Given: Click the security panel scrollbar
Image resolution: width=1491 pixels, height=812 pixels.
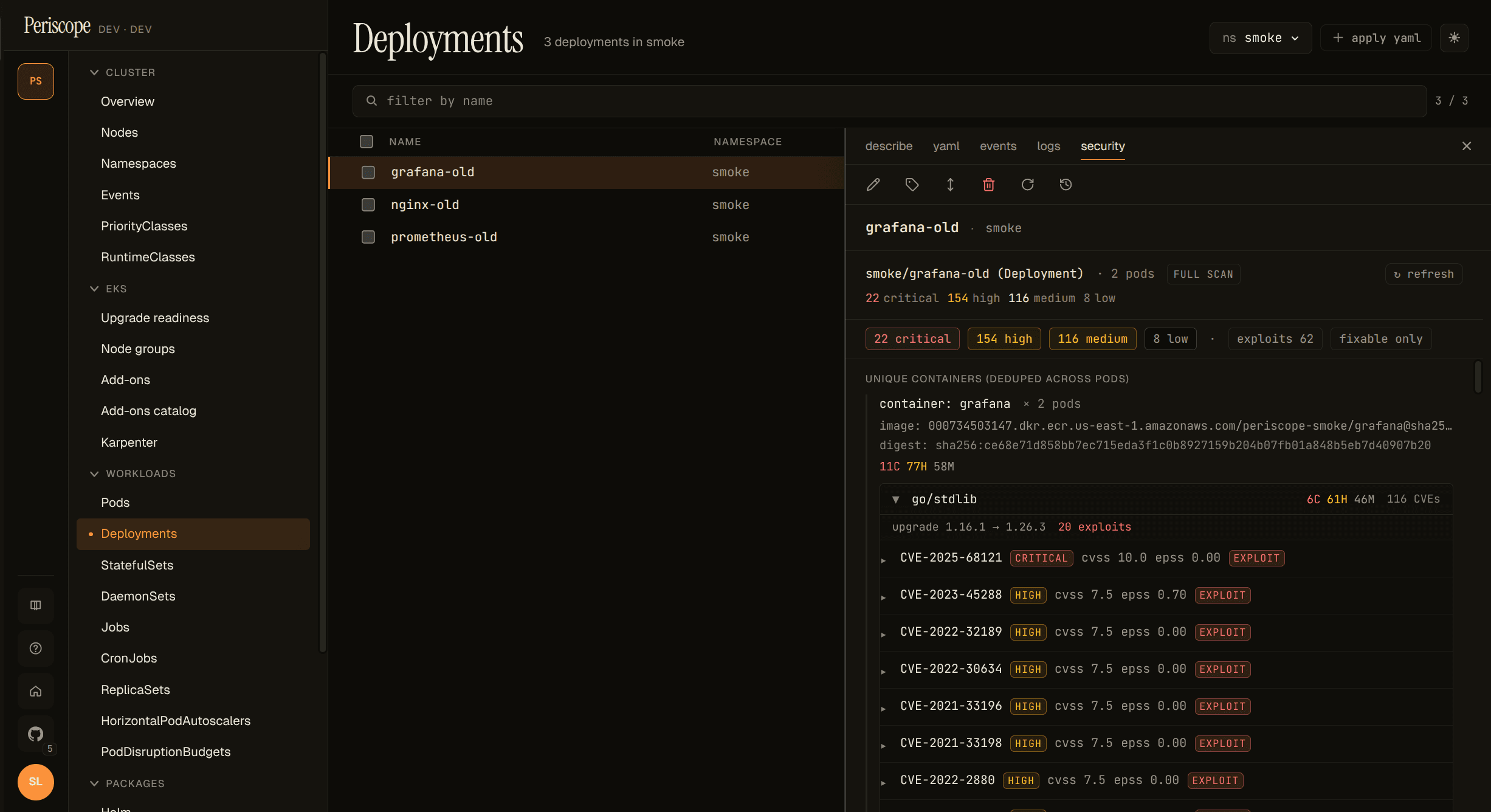Looking at the screenshot, I should click(x=1478, y=377).
